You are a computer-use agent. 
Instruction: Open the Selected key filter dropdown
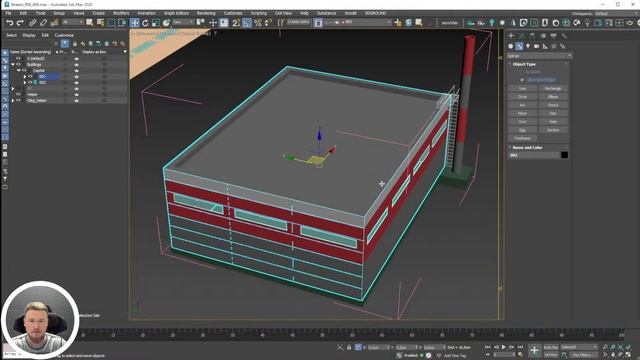[x=579, y=347]
